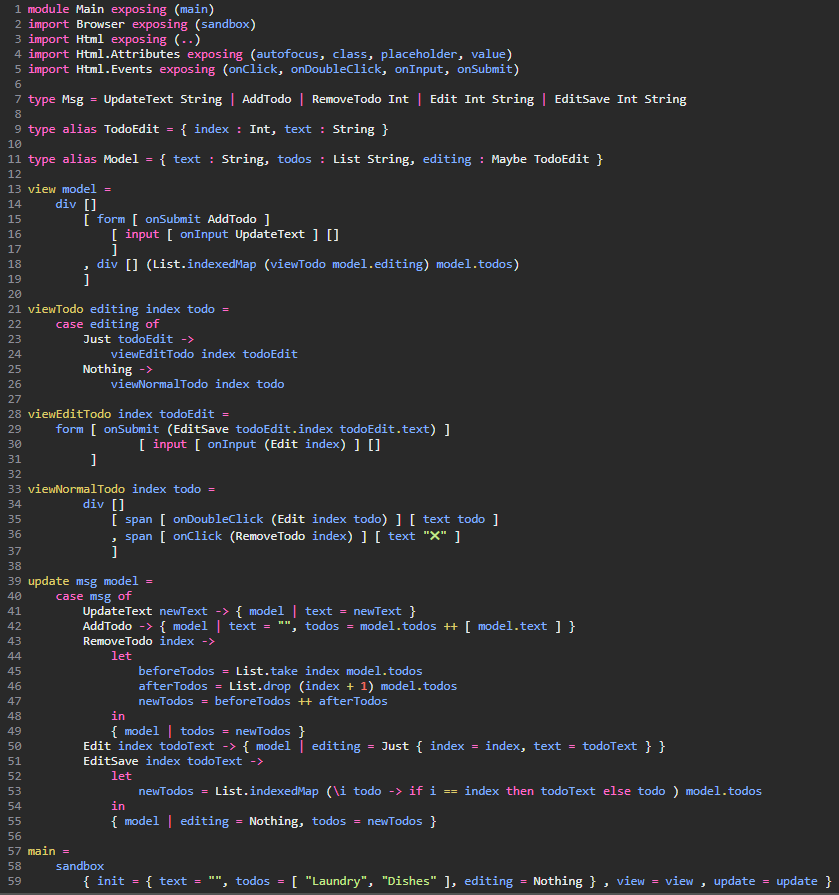839x895 pixels.
Task: Click "case msg of" on line 40
Action: pyautogui.click(x=94, y=596)
